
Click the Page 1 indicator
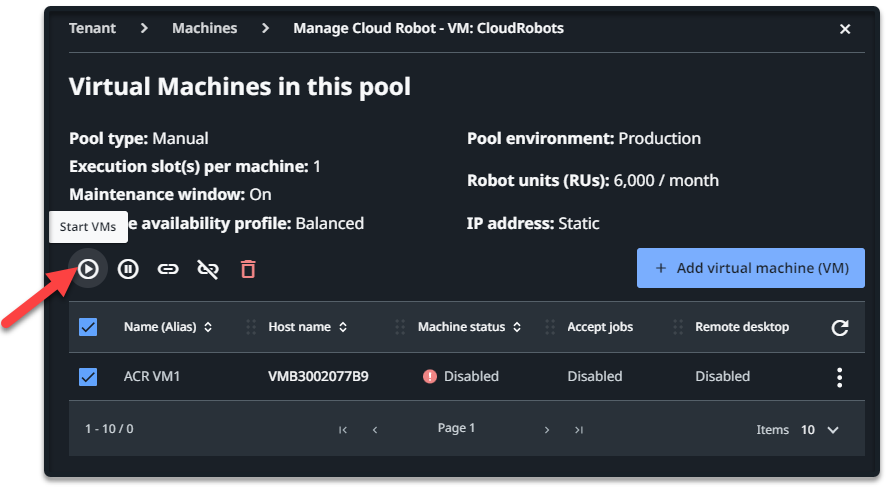point(456,428)
